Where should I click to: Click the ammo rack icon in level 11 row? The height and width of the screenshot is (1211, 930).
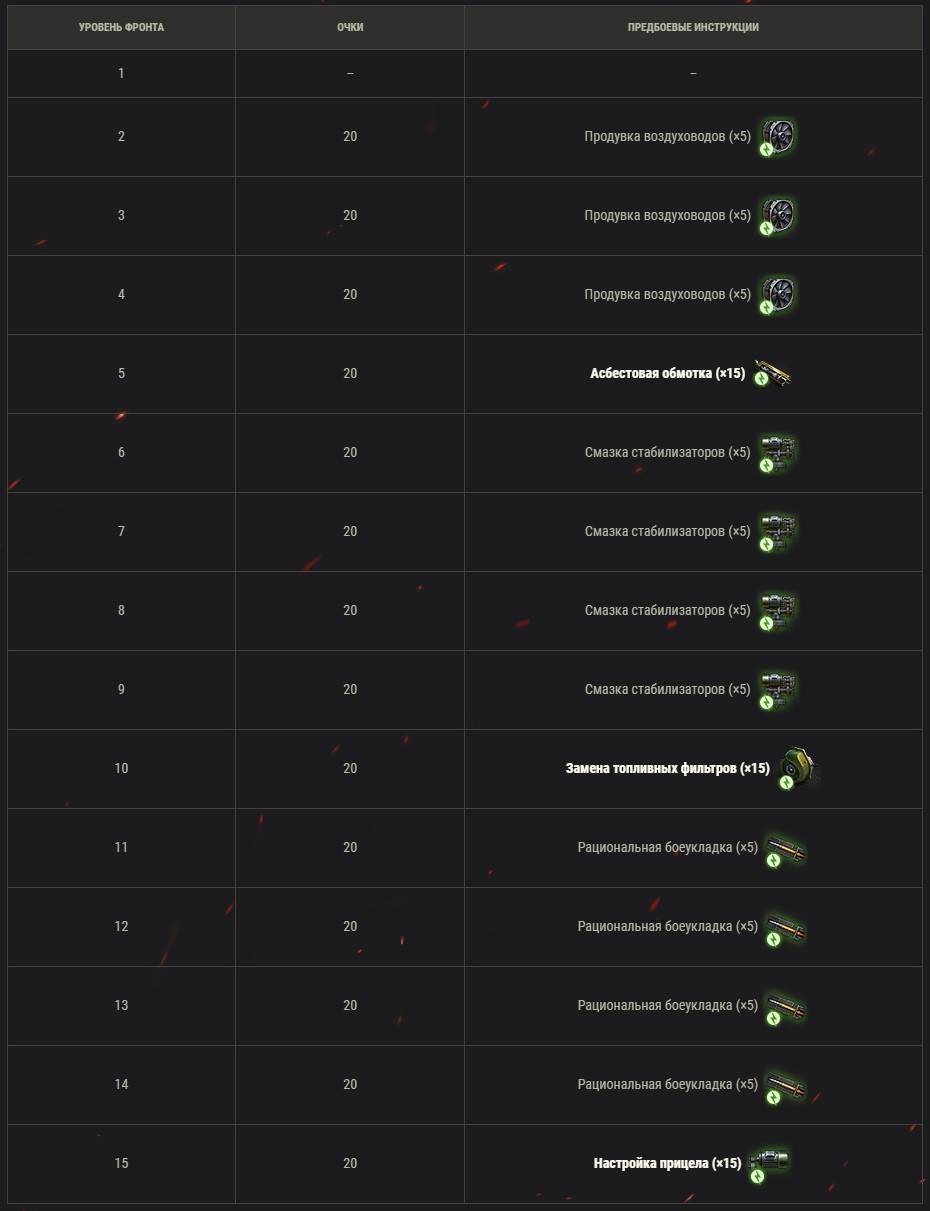(786, 848)
